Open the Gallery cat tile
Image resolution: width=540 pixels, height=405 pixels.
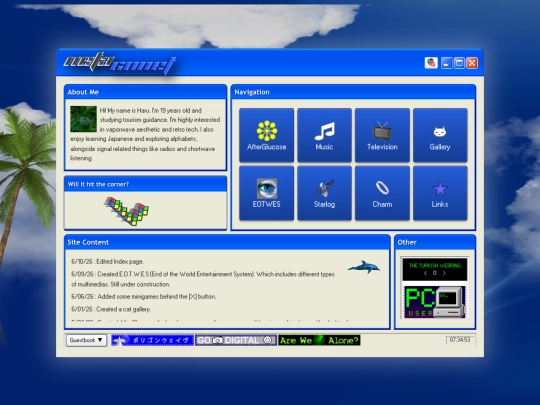point(440,135)
